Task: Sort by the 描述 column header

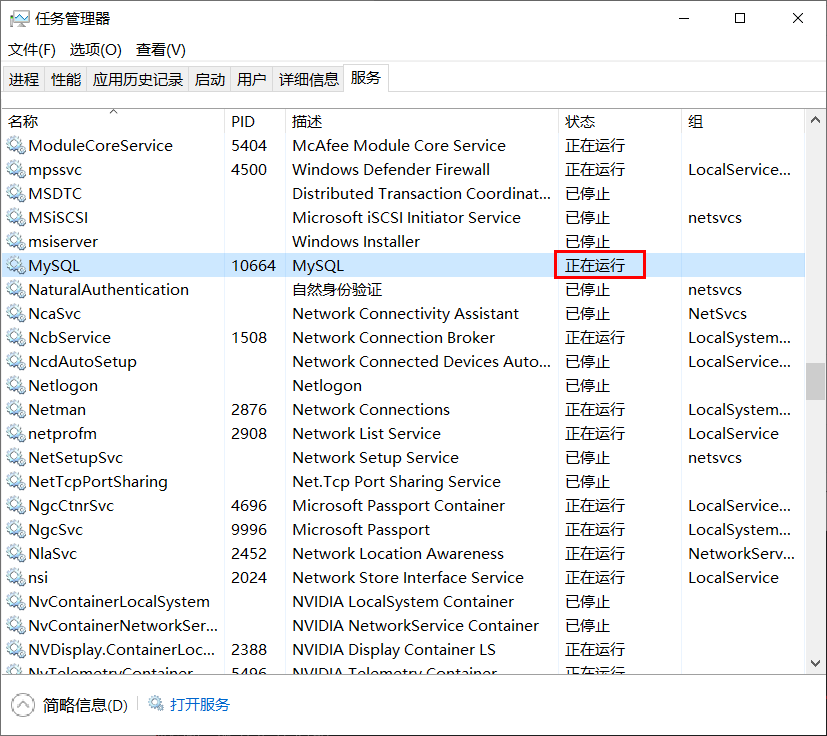Action: point(422,121)
